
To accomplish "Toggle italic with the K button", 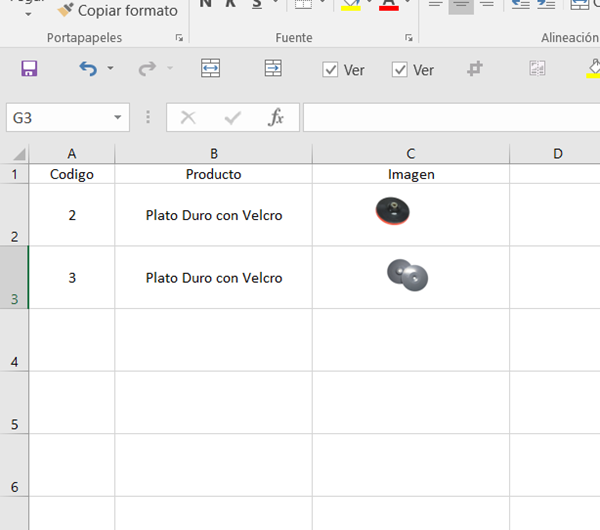I will pyautogui.click(x=230, y=4).
